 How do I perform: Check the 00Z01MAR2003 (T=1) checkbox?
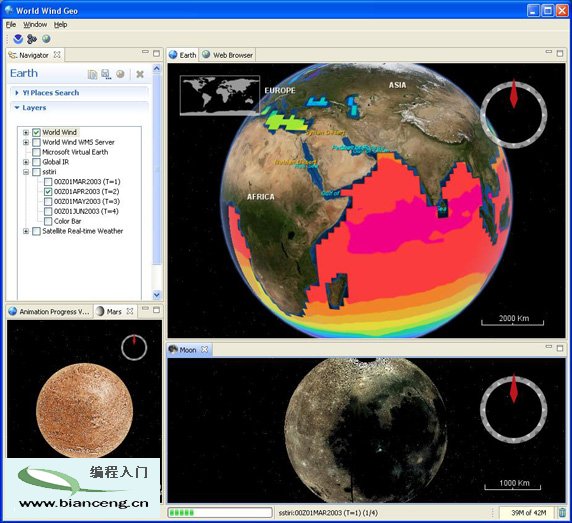tap(48, 182)
